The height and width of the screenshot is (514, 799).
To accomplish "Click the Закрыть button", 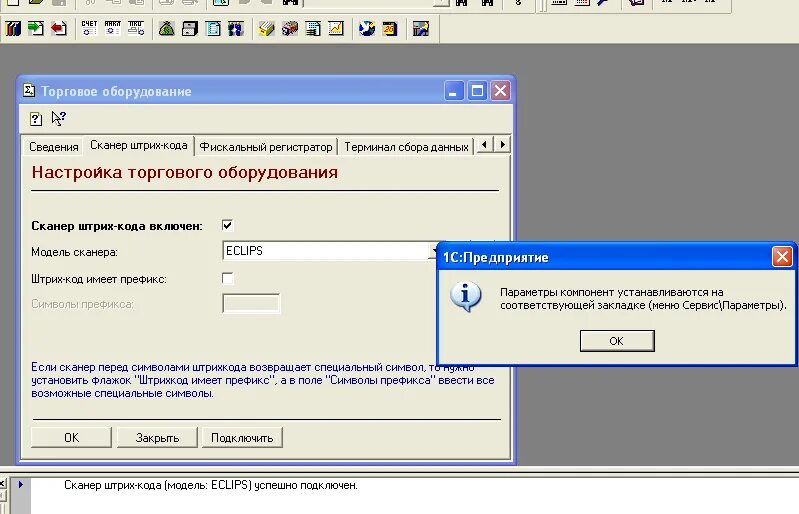I will (157, 438).
